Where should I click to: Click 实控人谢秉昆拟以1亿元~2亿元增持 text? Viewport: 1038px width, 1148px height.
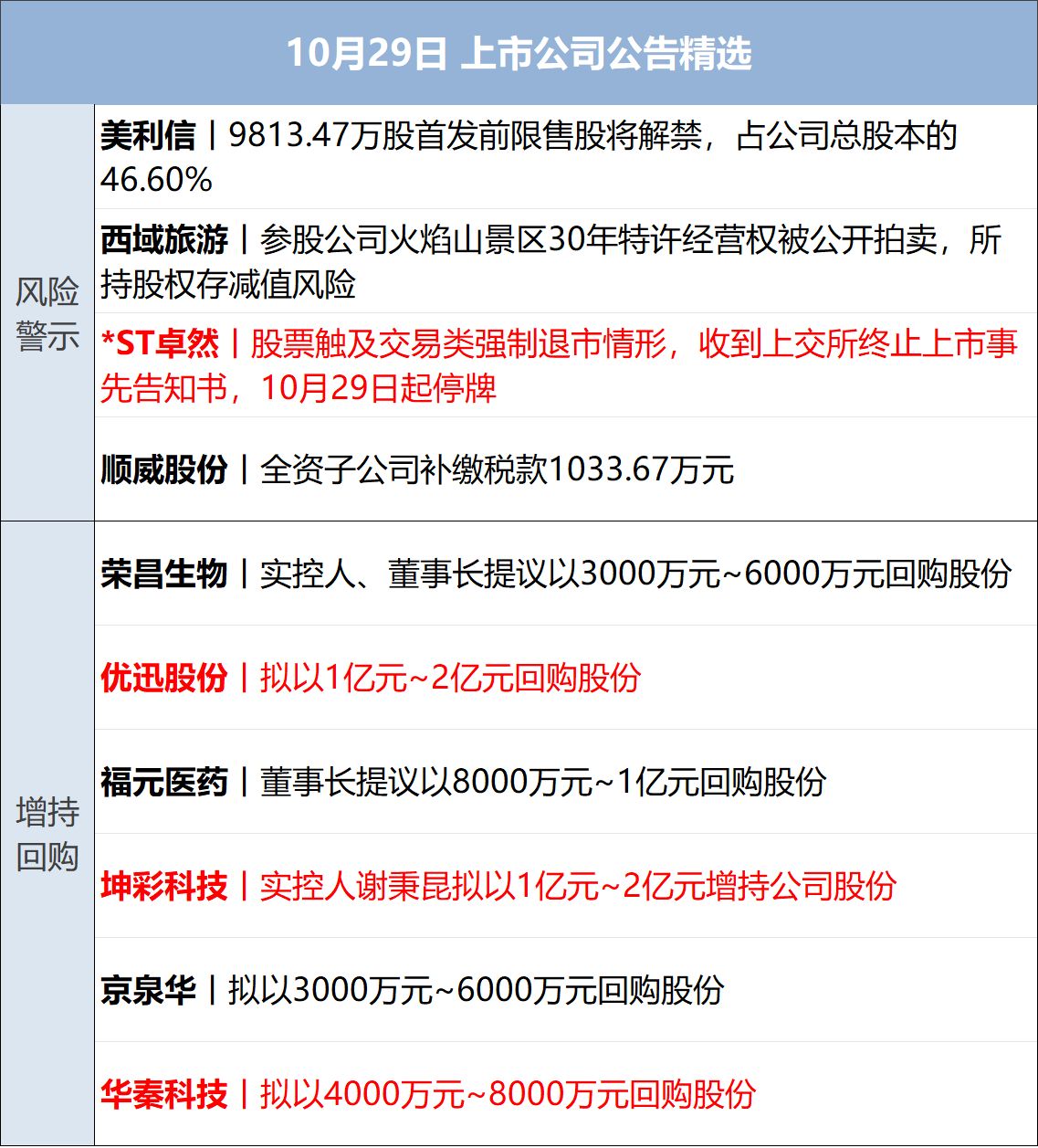pos(515,887)
